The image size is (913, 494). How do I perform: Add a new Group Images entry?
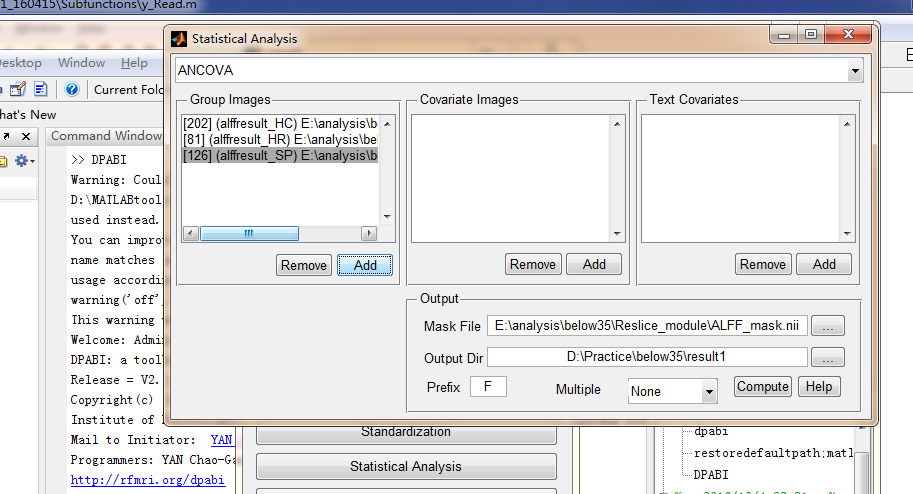(365, 265)
